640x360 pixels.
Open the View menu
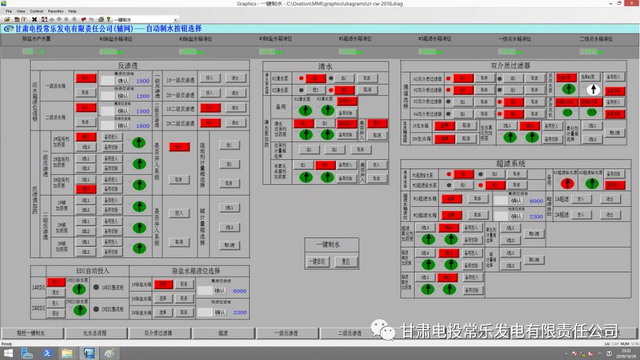21,11
